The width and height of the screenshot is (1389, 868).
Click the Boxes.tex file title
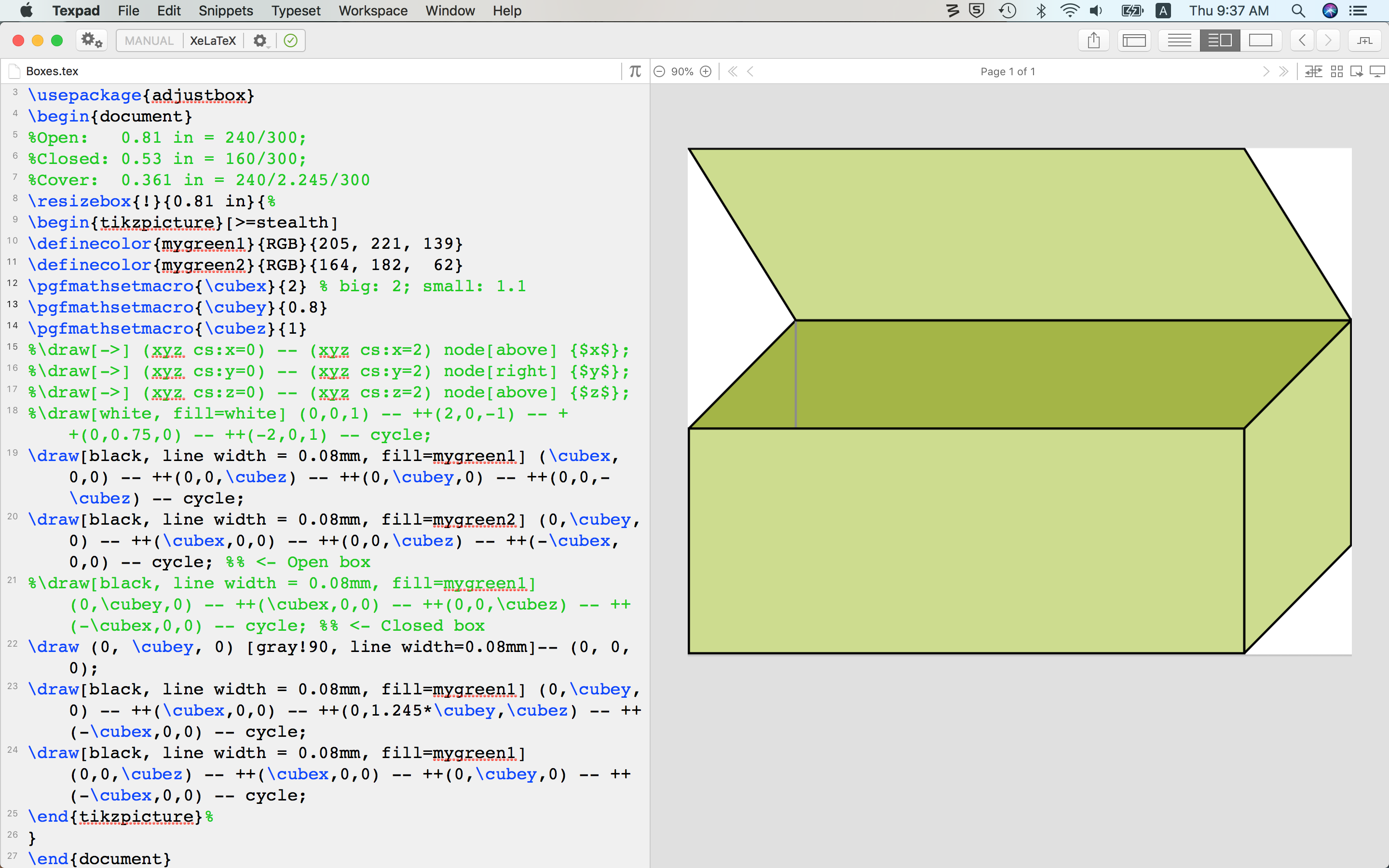coord(52,71)
